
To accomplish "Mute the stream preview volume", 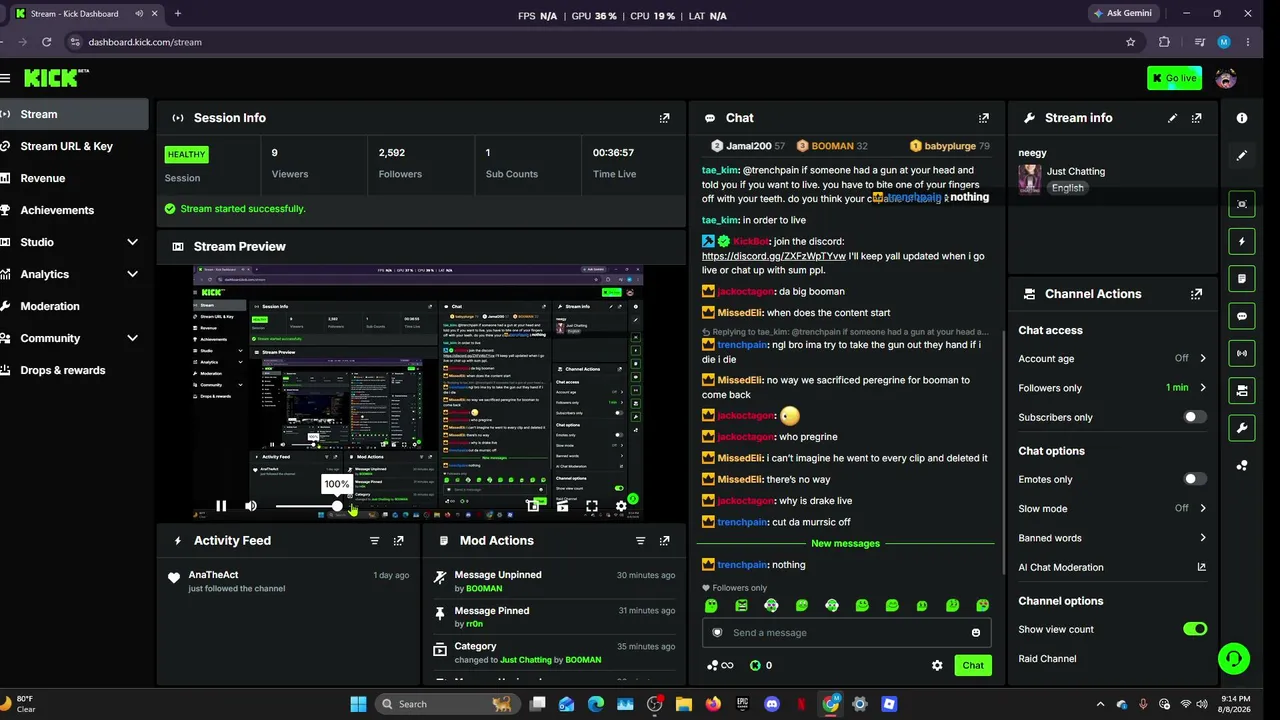I will tap(251, 506).
